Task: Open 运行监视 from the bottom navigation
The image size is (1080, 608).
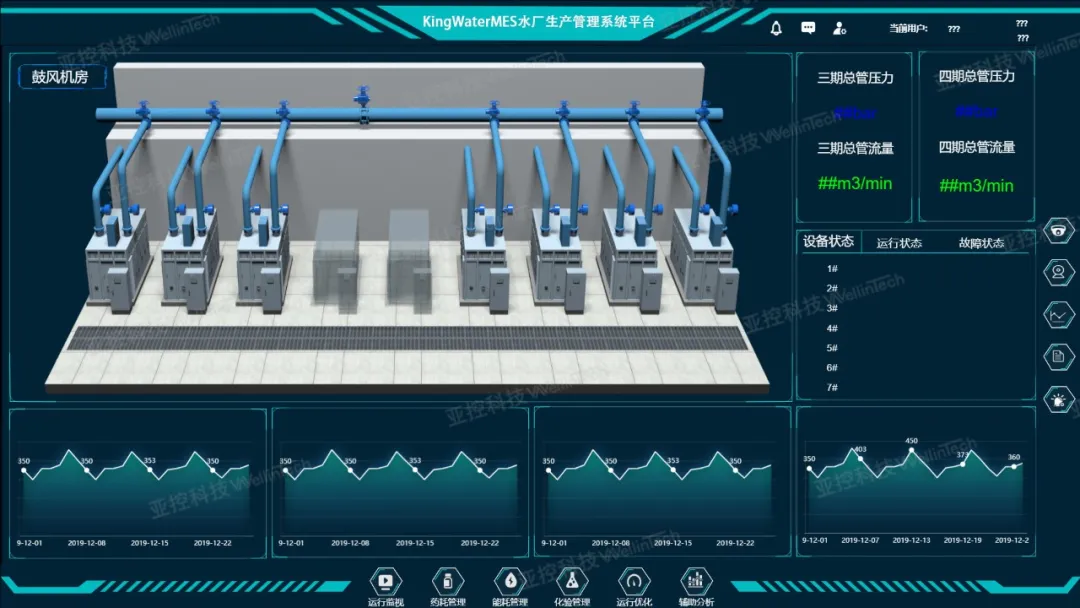Action: point(385,581)
